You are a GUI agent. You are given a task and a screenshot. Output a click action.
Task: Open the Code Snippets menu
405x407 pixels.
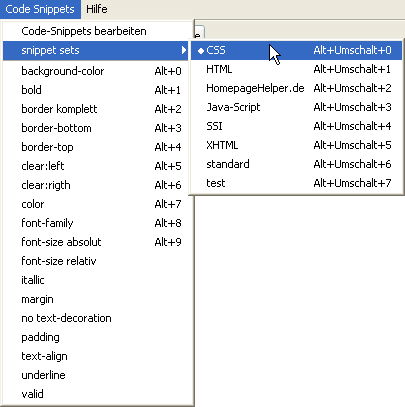click(40, 9)
